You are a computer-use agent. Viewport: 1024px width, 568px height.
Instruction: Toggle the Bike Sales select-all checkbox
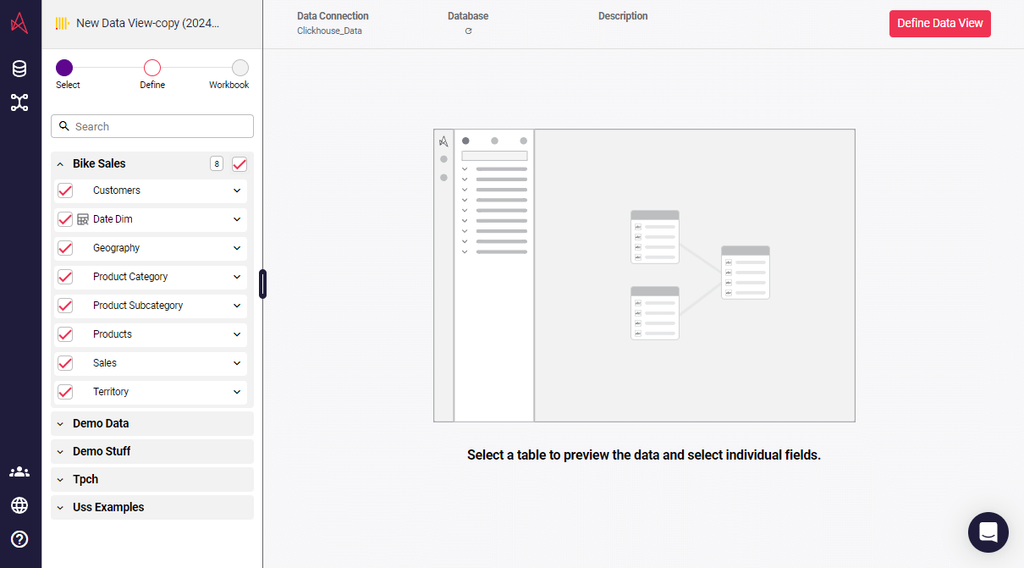coord(239,164)
